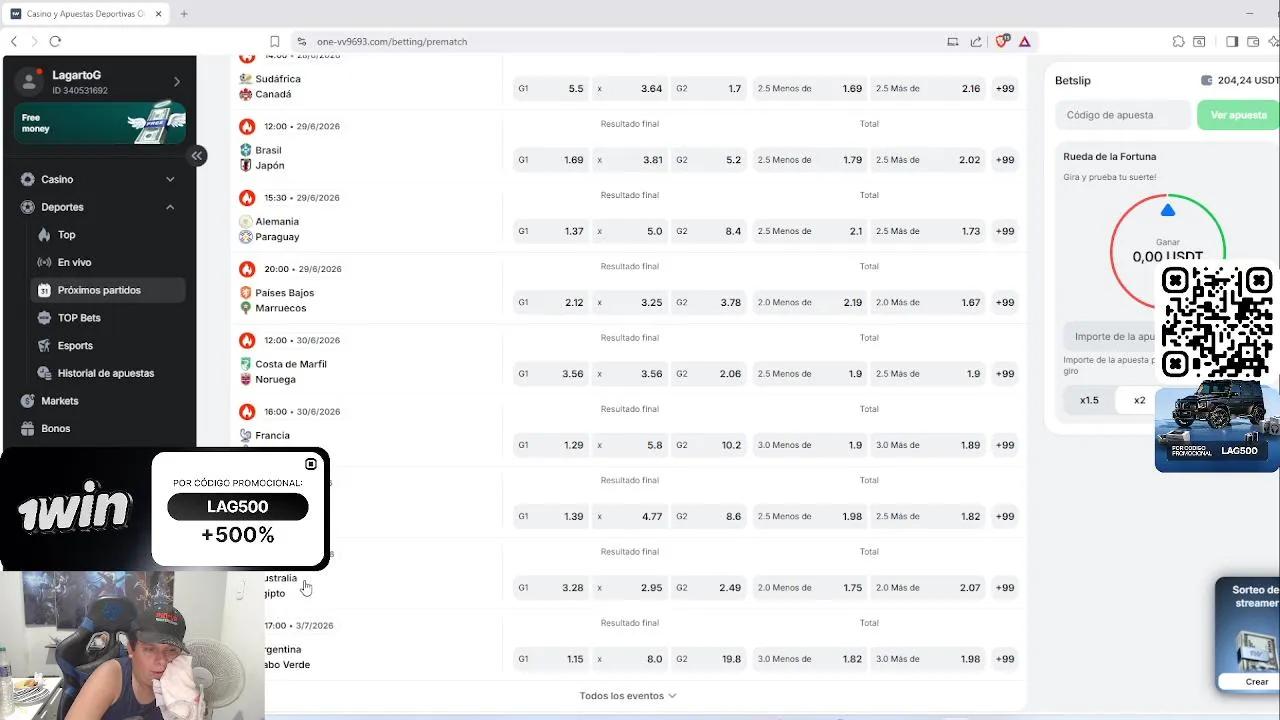Screen dimensions: 1280x720
Task: Click the Brave shields icon
Action: tap(1002, 41)
